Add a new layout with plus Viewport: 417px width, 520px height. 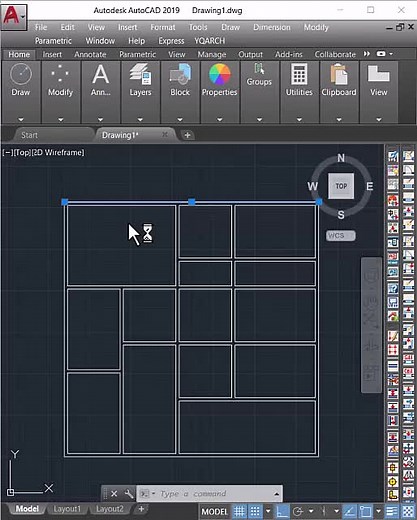point(141,509)
